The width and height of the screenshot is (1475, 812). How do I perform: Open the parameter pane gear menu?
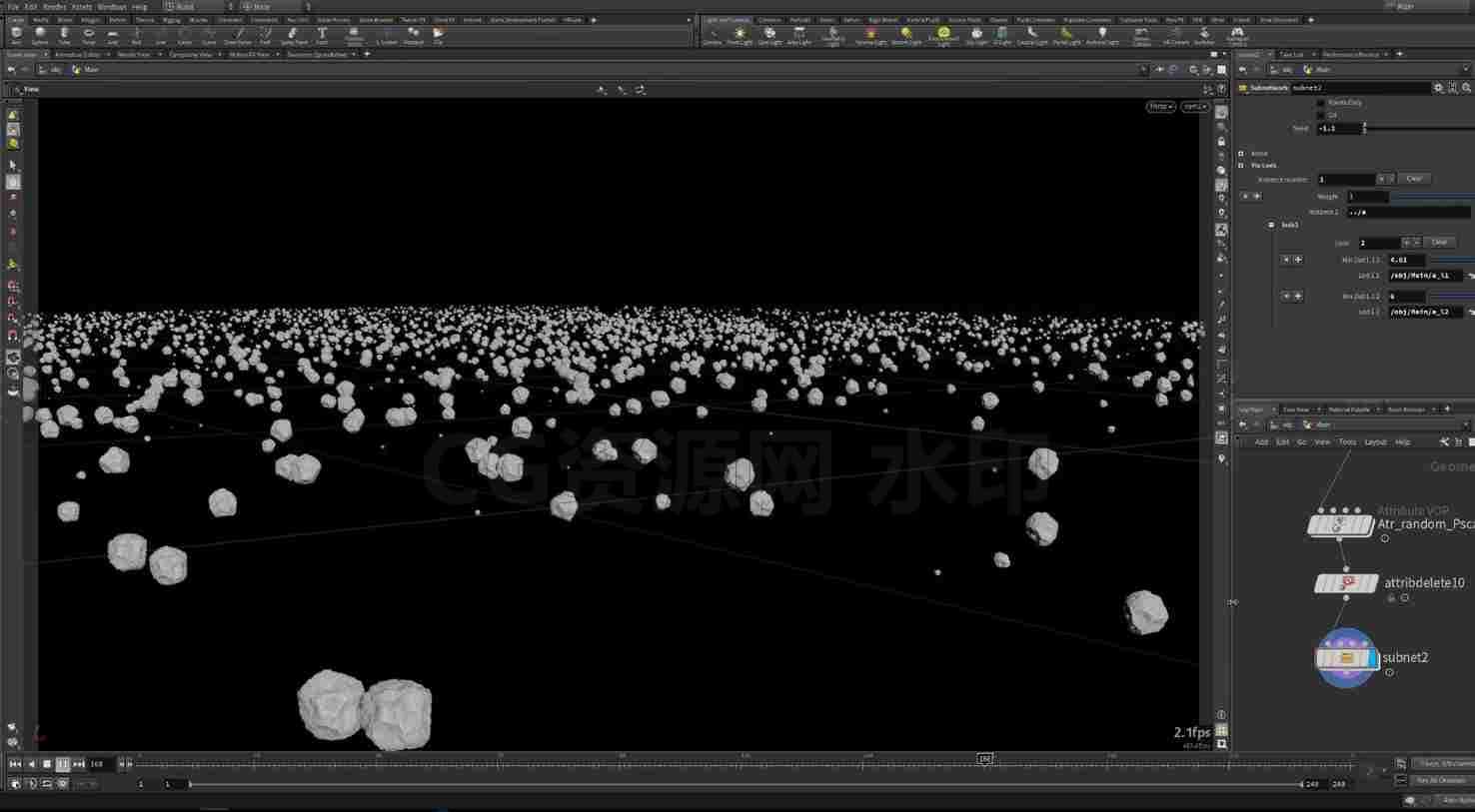click(x=1438, y=88)
